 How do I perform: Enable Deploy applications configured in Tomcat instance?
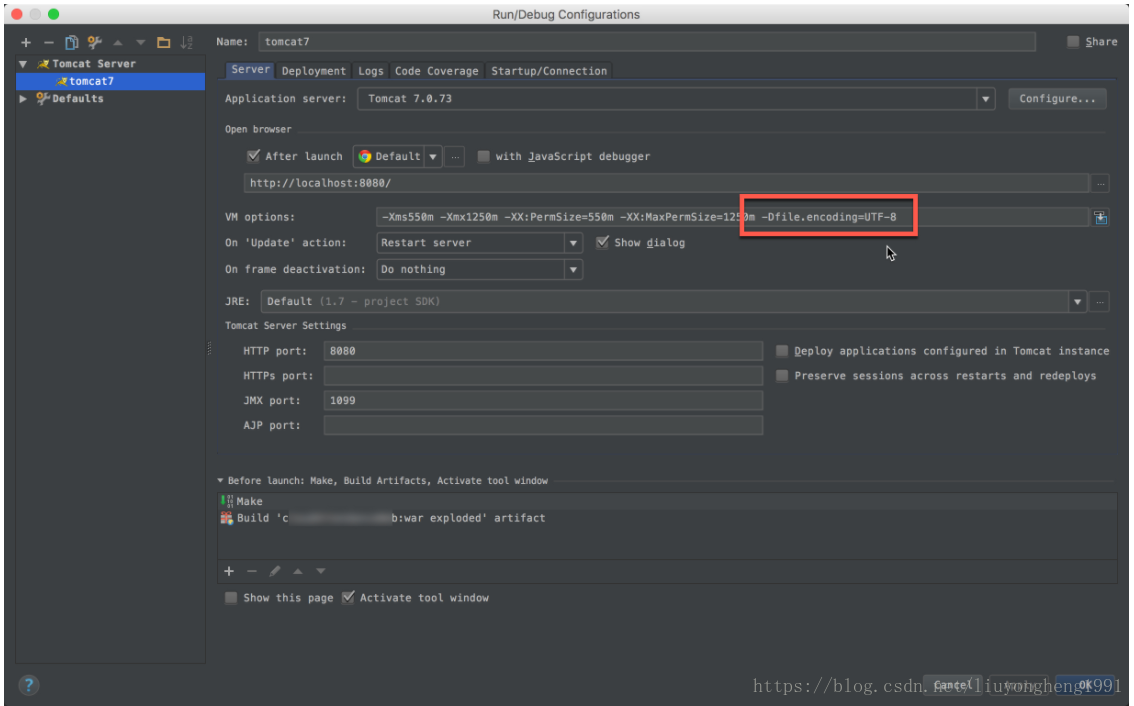pyautogui.click(x=782, y=351)
